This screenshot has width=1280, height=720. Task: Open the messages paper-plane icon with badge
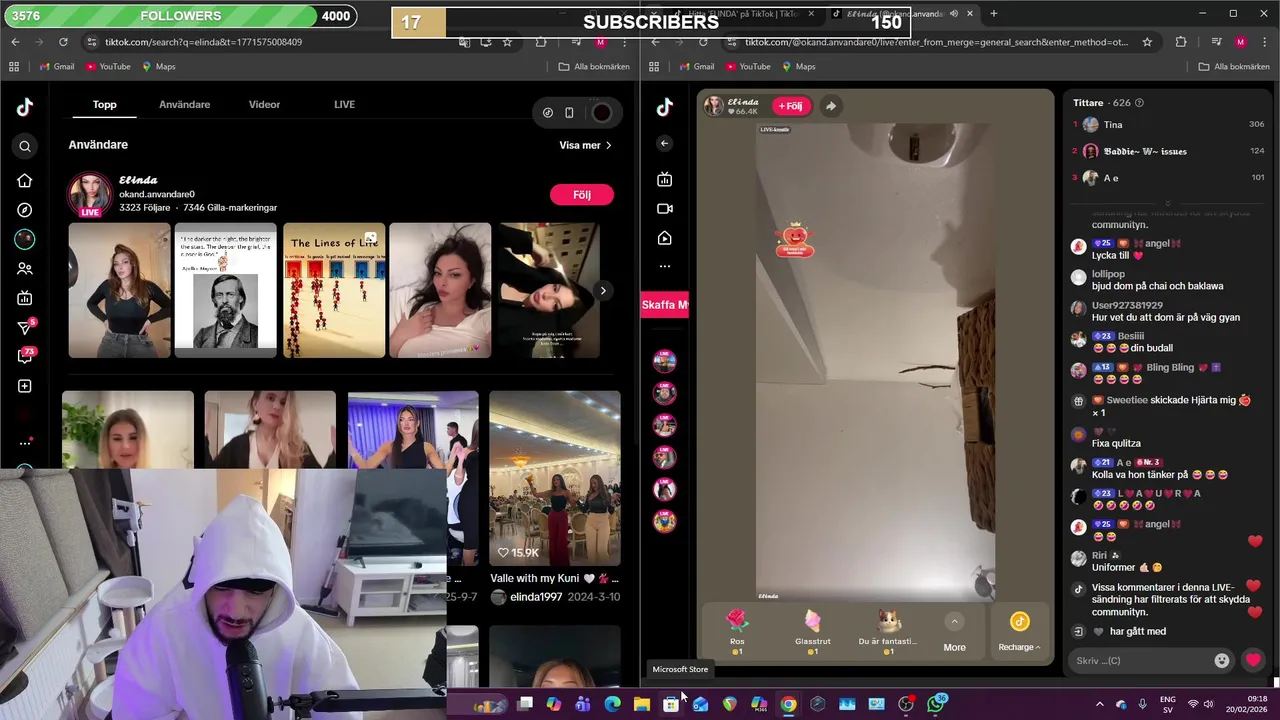pos(25,327)
